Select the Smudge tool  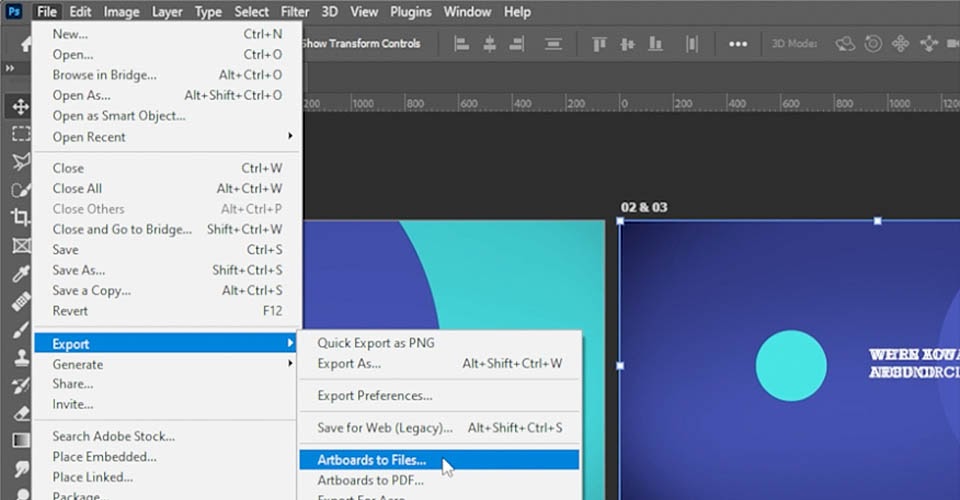click(x=21, y=469)
